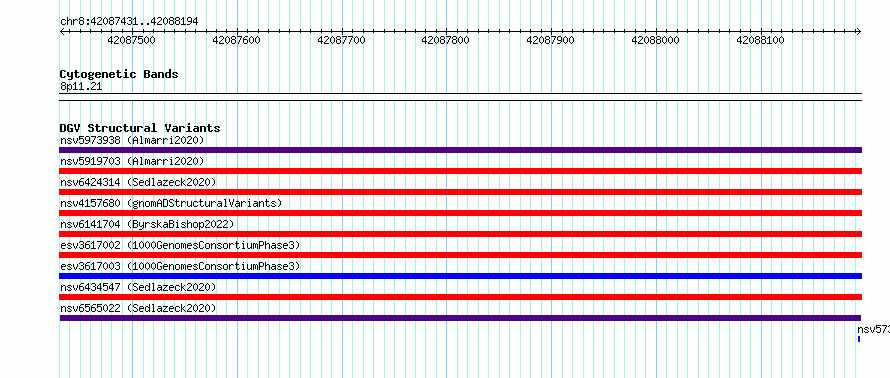Screen dimensions: 890x378
Task: Click the chr8:42087431..42088194 coordinates text
Action: click(129, 21)
